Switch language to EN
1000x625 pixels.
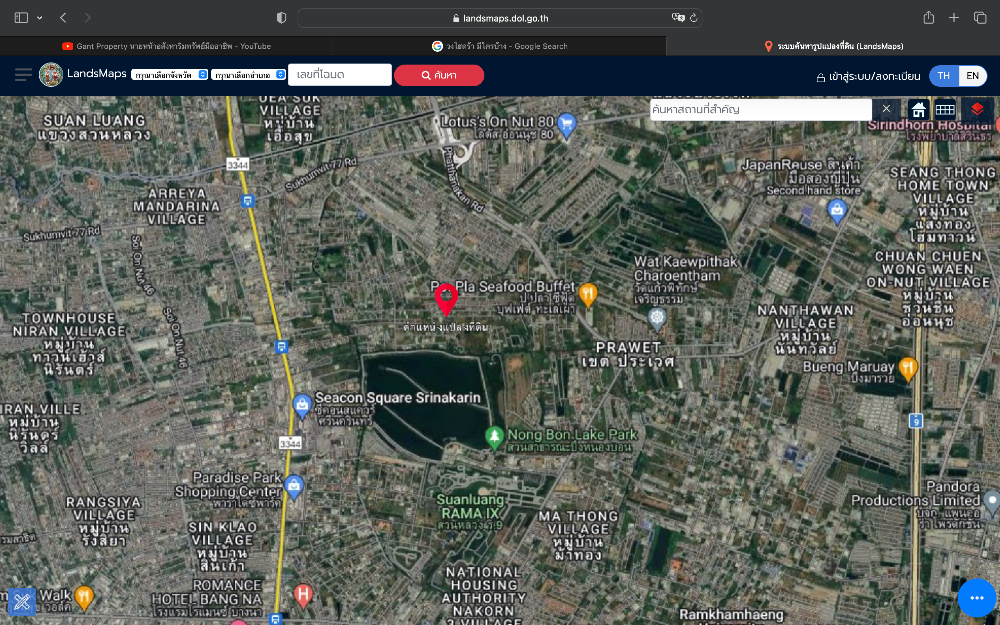pos(972,76)
